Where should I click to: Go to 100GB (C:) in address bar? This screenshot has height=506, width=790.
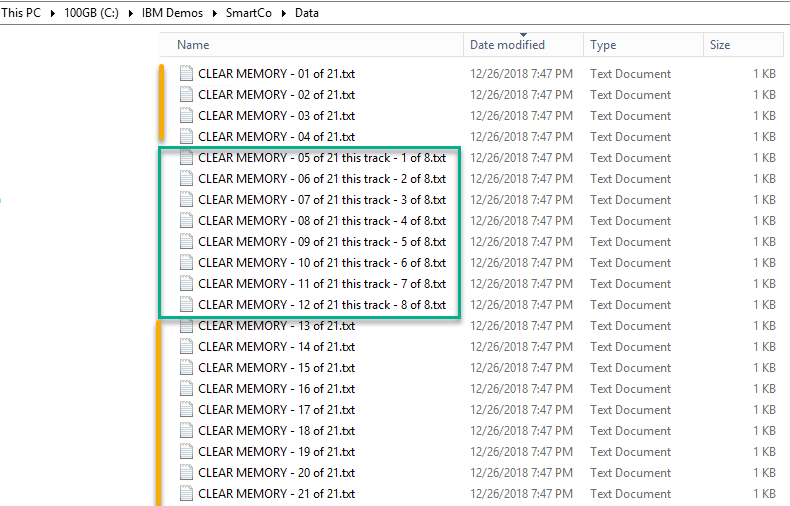[x=91, y=13]
